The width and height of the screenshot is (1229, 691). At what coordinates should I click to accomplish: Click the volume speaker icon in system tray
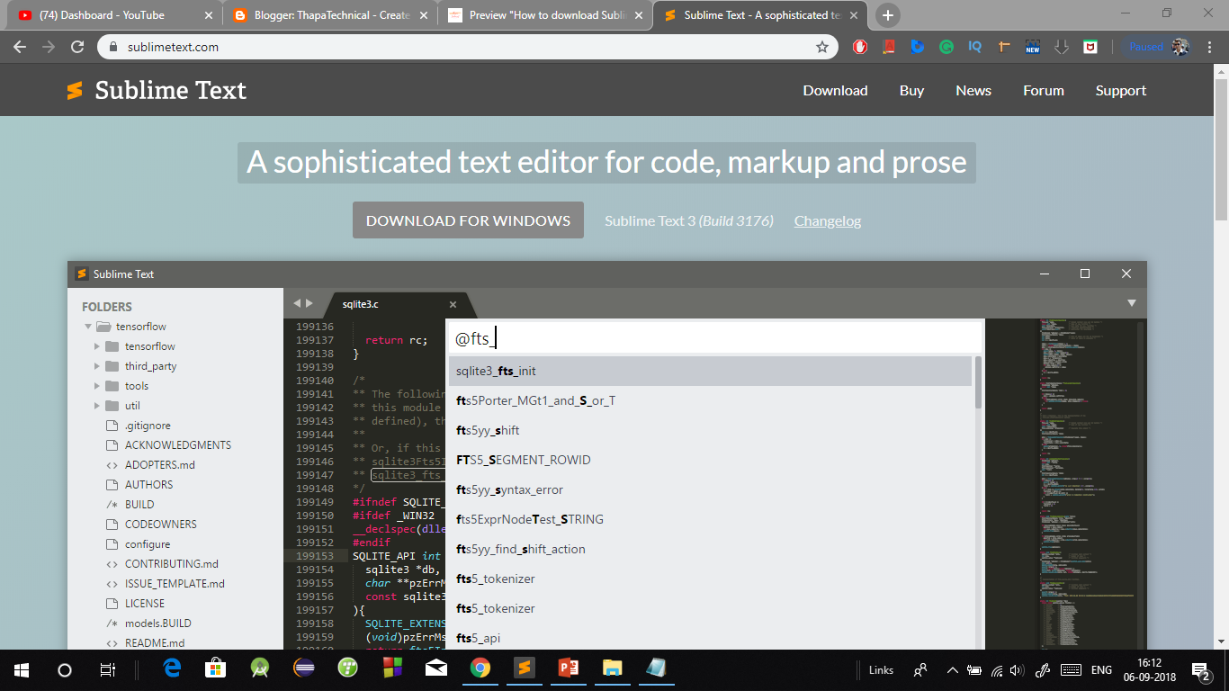click(x=1017, y=670)
